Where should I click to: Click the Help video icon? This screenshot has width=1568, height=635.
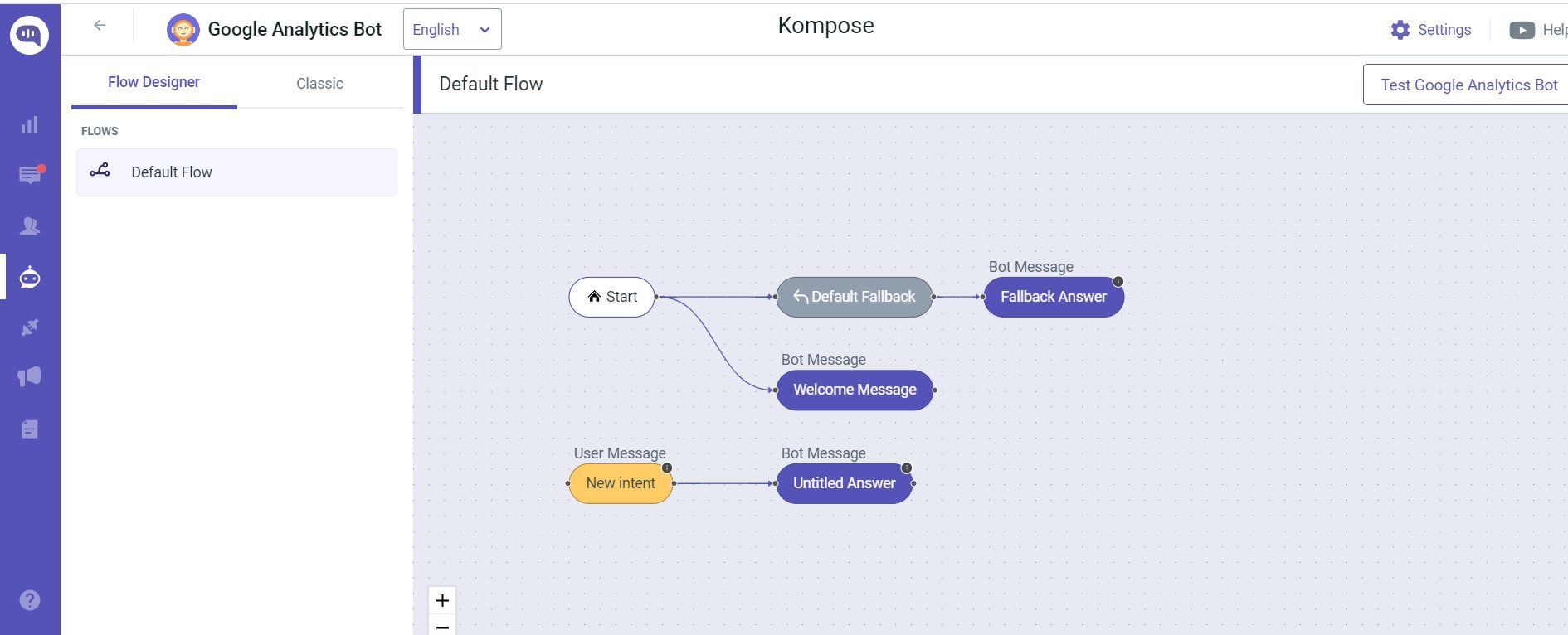(1522, 30)
